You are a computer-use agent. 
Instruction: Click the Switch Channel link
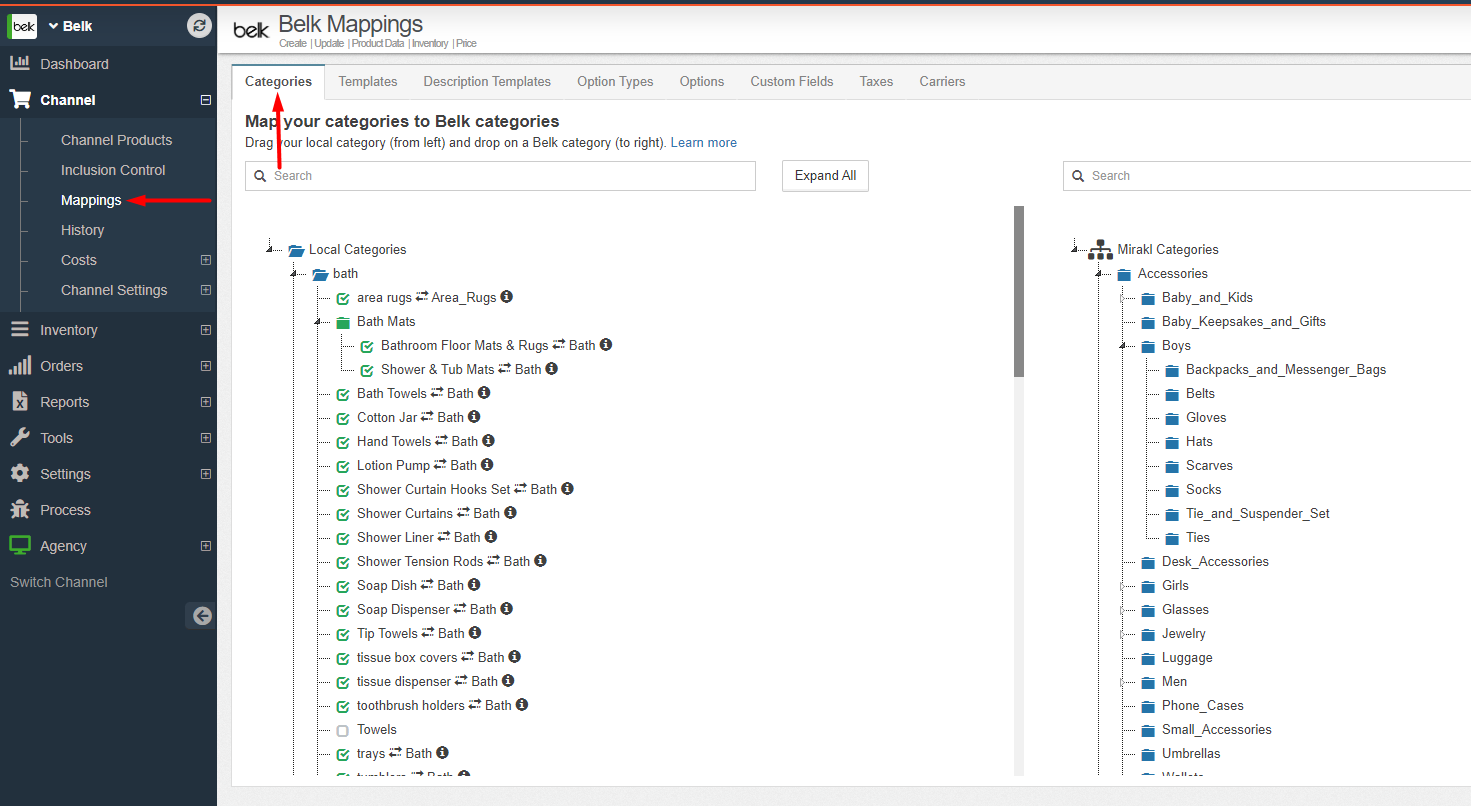pos(59,582)
